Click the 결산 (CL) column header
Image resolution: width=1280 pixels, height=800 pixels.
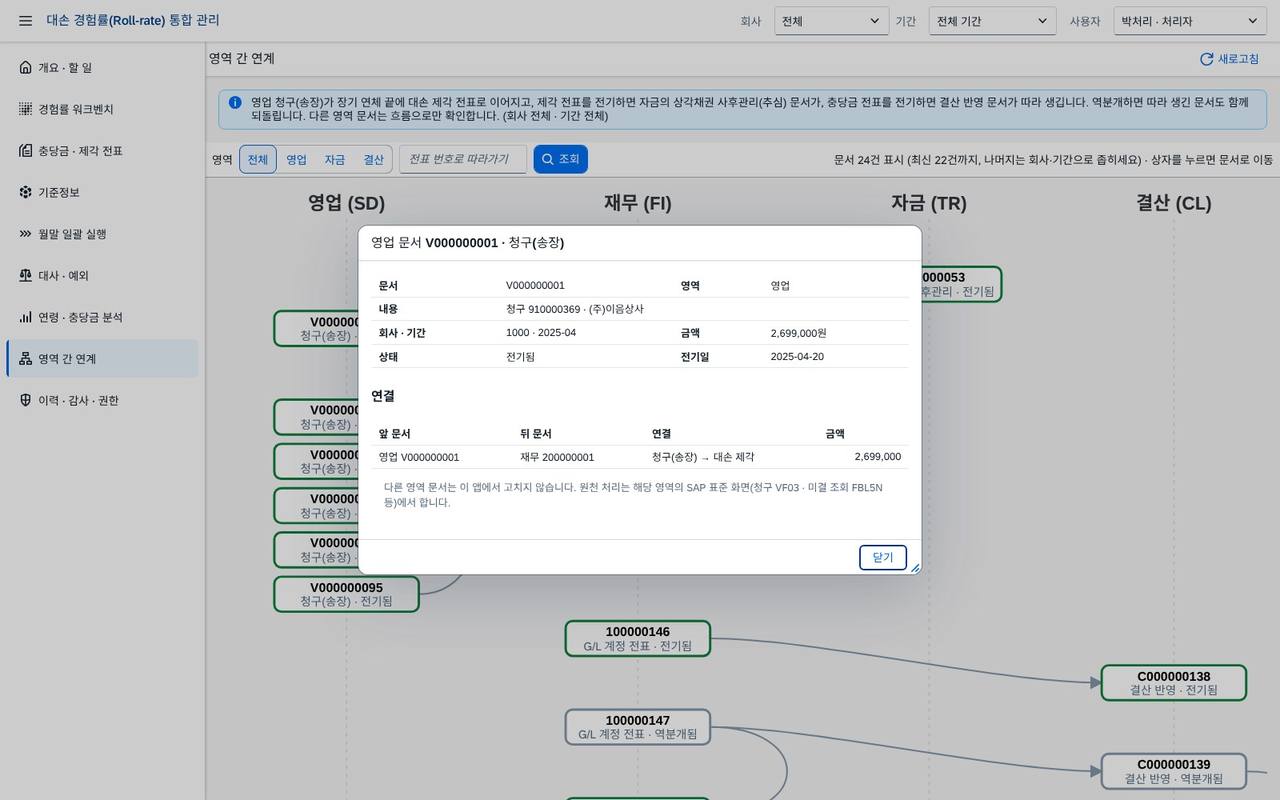1174,203
